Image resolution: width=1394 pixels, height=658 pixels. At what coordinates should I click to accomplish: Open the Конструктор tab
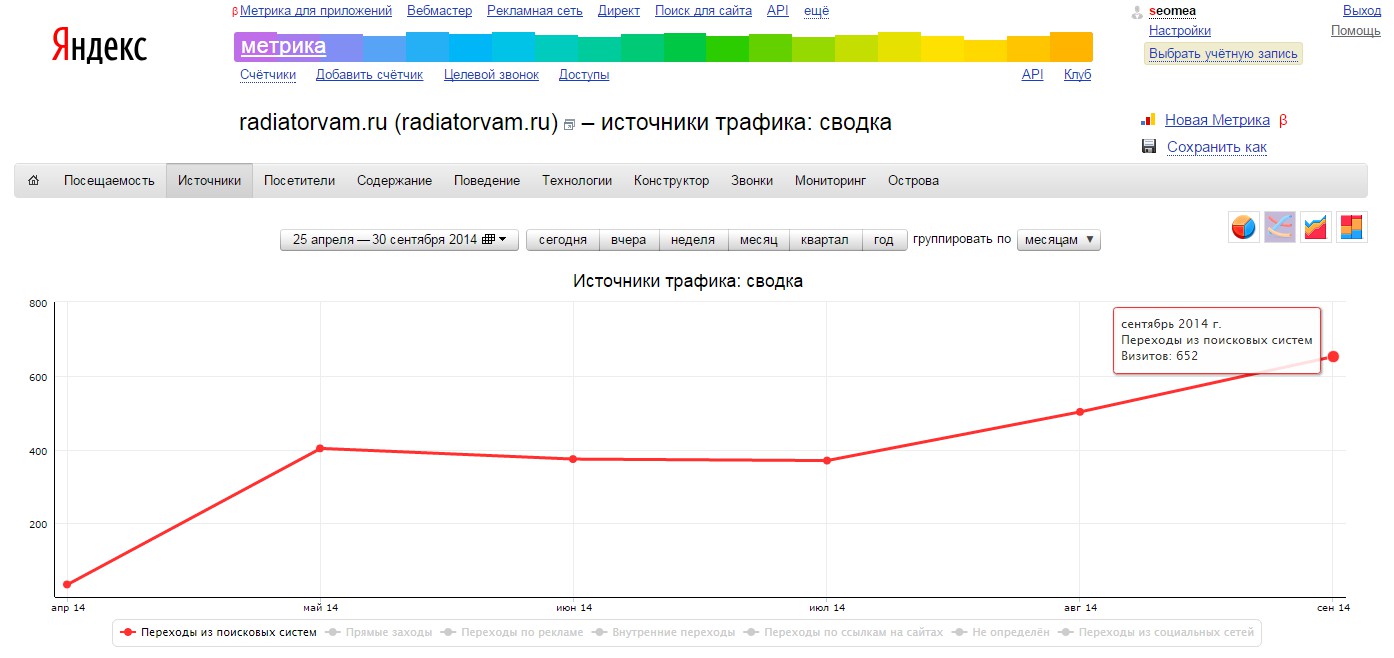pyautogui.click(x=671, y=181)
